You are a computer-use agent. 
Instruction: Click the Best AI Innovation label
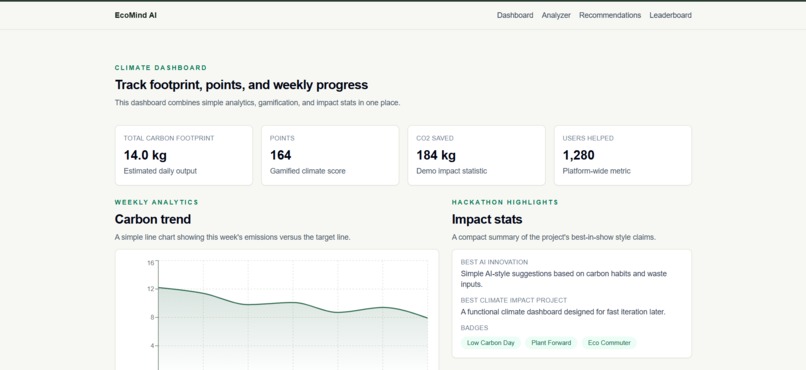(494, 262)
